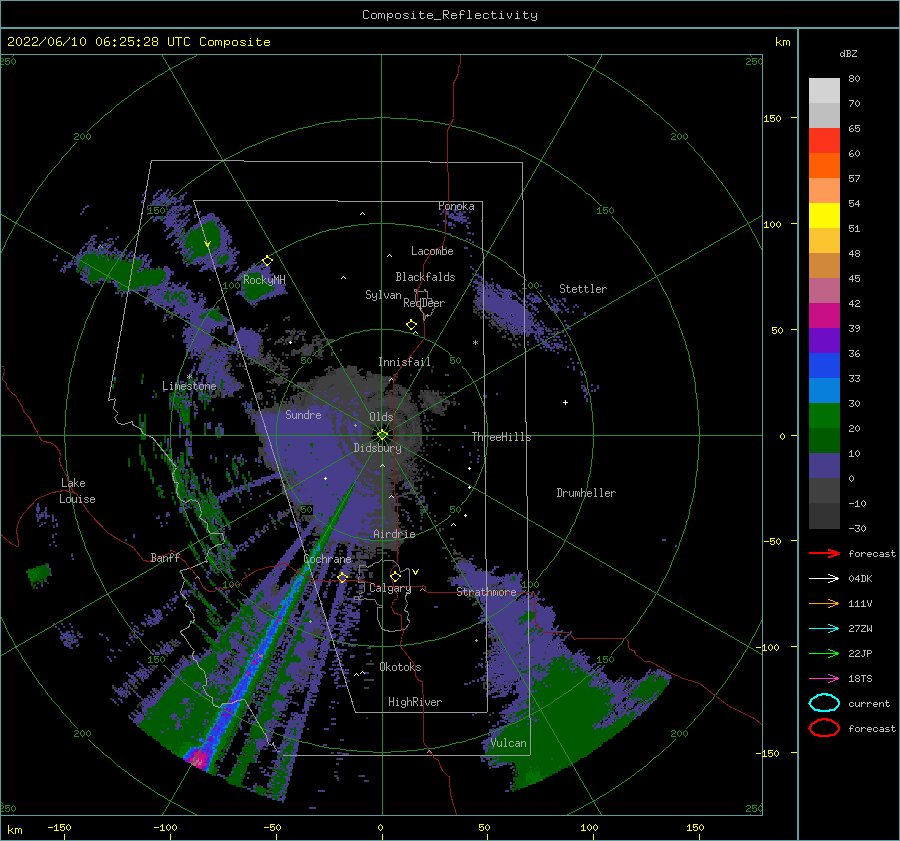Viewport: 900px width, 841px height.
Task: Click the Sundre label
Action: tap(303, 414)
